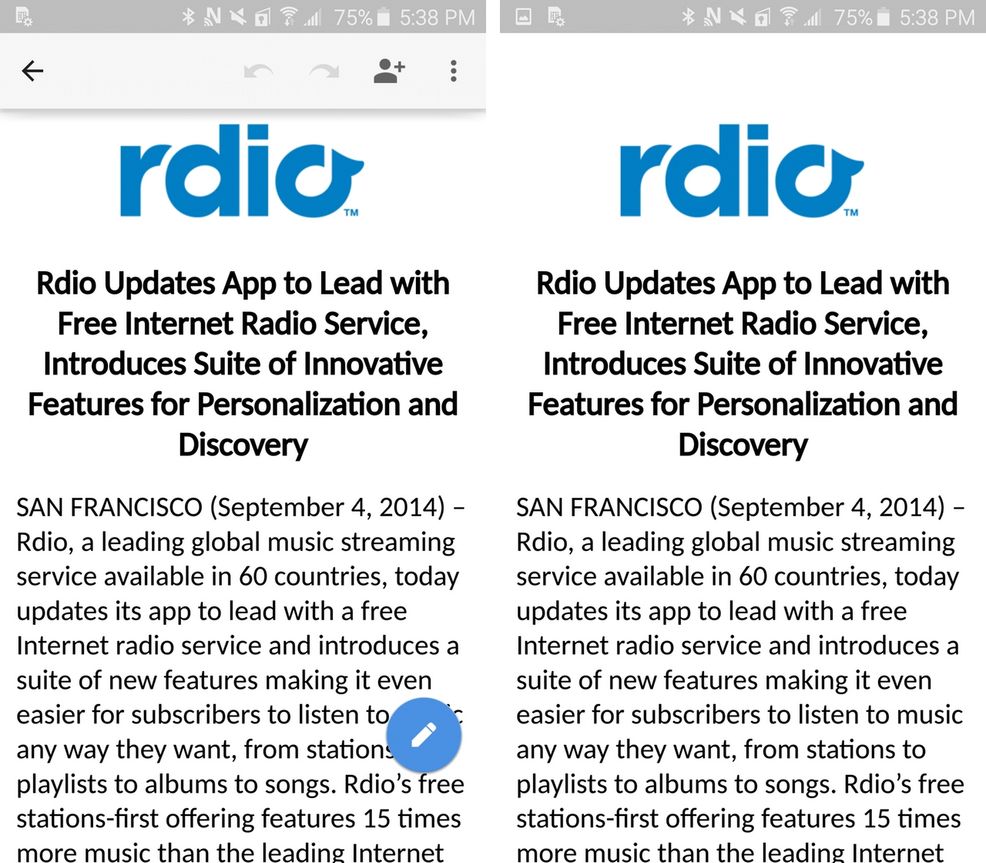Tap 'easier for subscribers to listen to music' in right document
The width and height of the screenshot is (986, 863).
[x=740, y=715]
